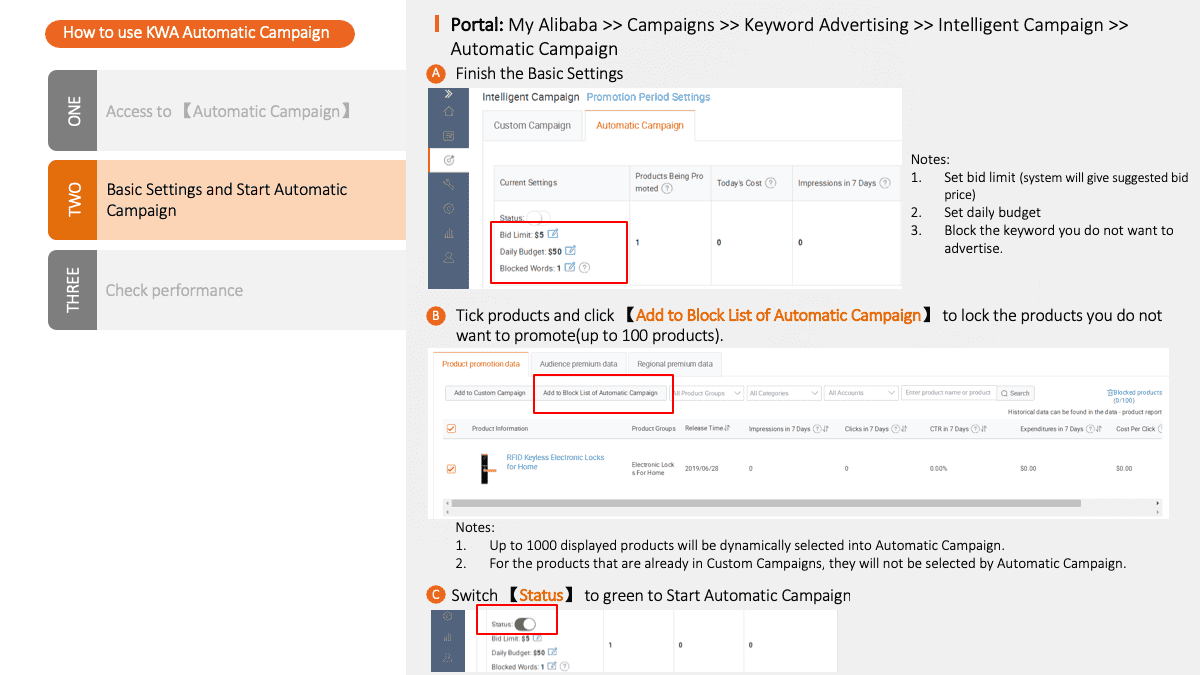Expand the sidebar with the double-chevron icon
The image size is (1200, 675).
[x=449, y=94]
